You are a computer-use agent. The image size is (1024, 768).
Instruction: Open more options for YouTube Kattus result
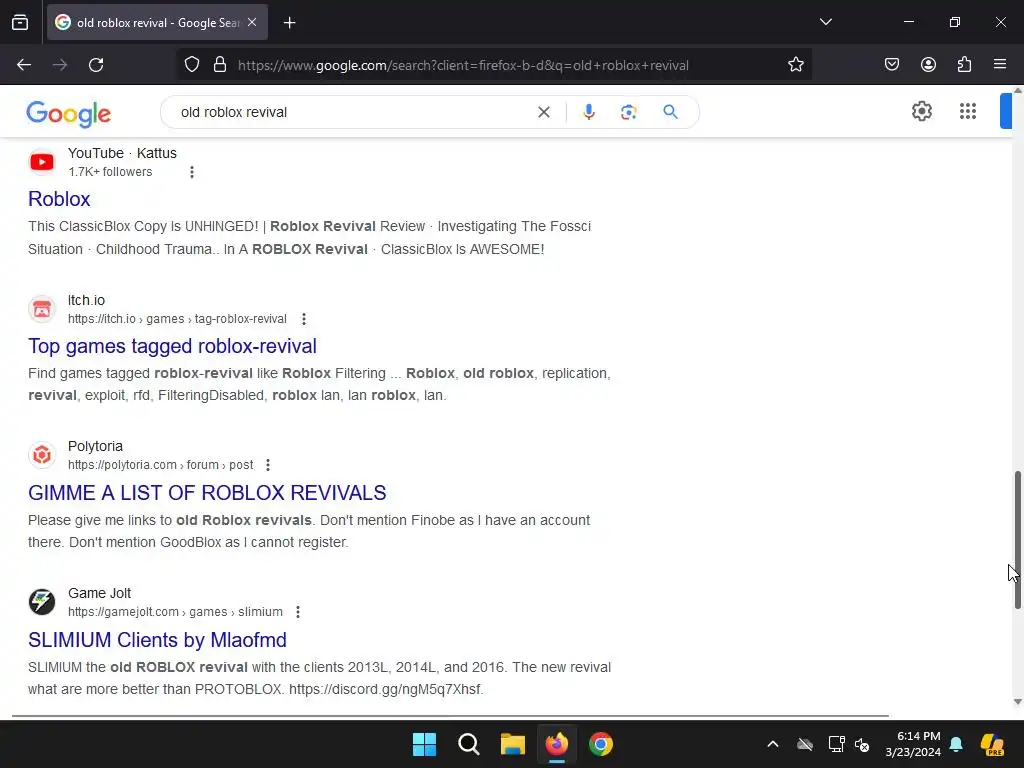click(x=191, y=172)
